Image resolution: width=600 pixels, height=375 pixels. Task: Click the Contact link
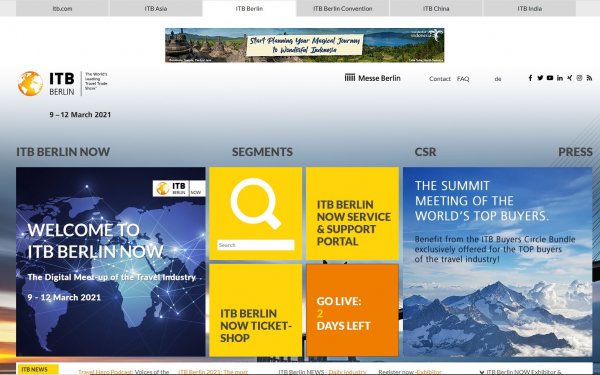pos(440,79)
